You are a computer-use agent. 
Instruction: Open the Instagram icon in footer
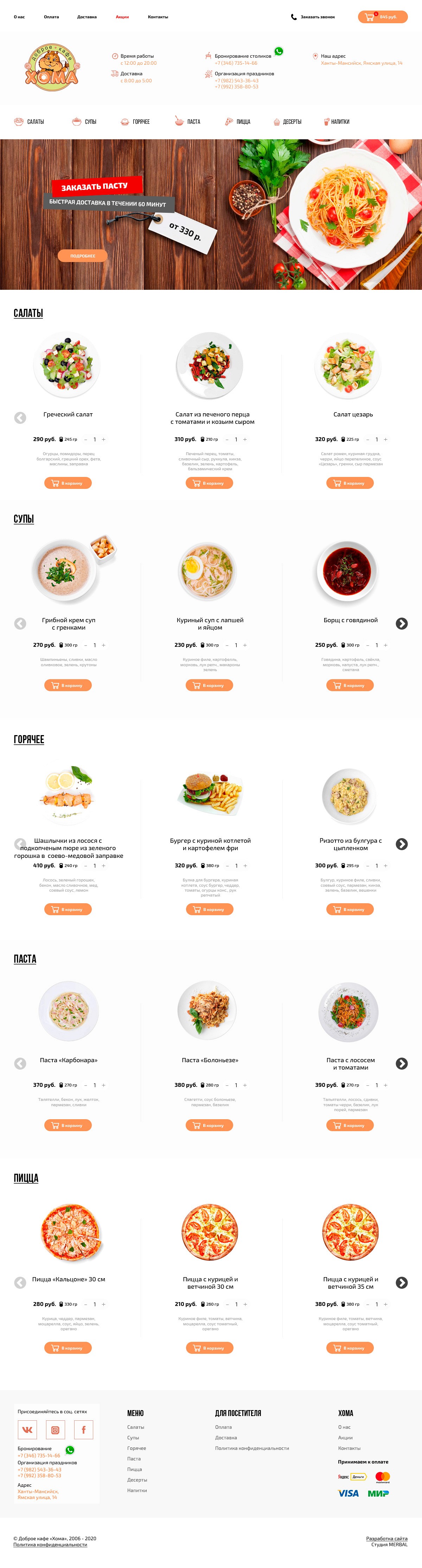56,1429
